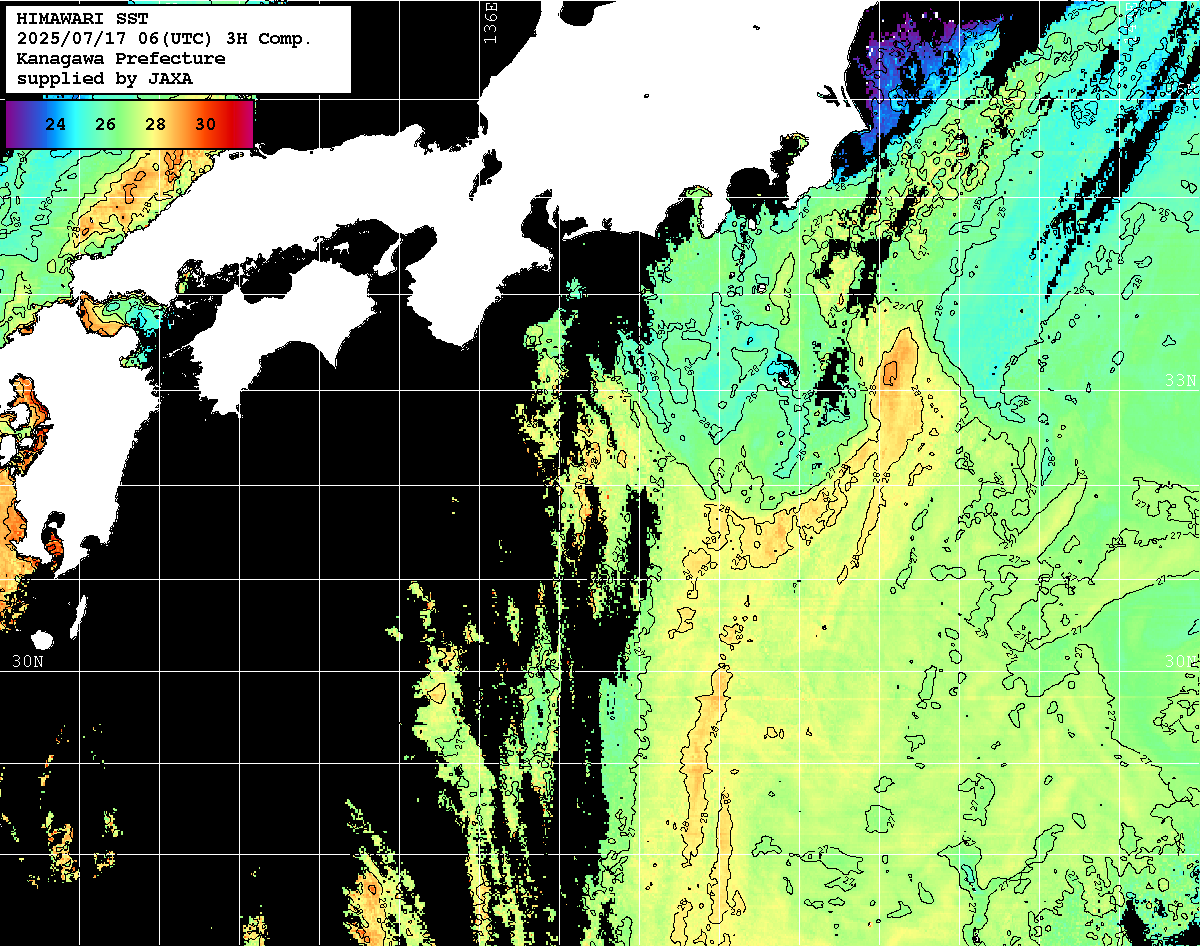Click the HIMAWARI SST title text
The image size is (1200, 946).
[83, 19]
